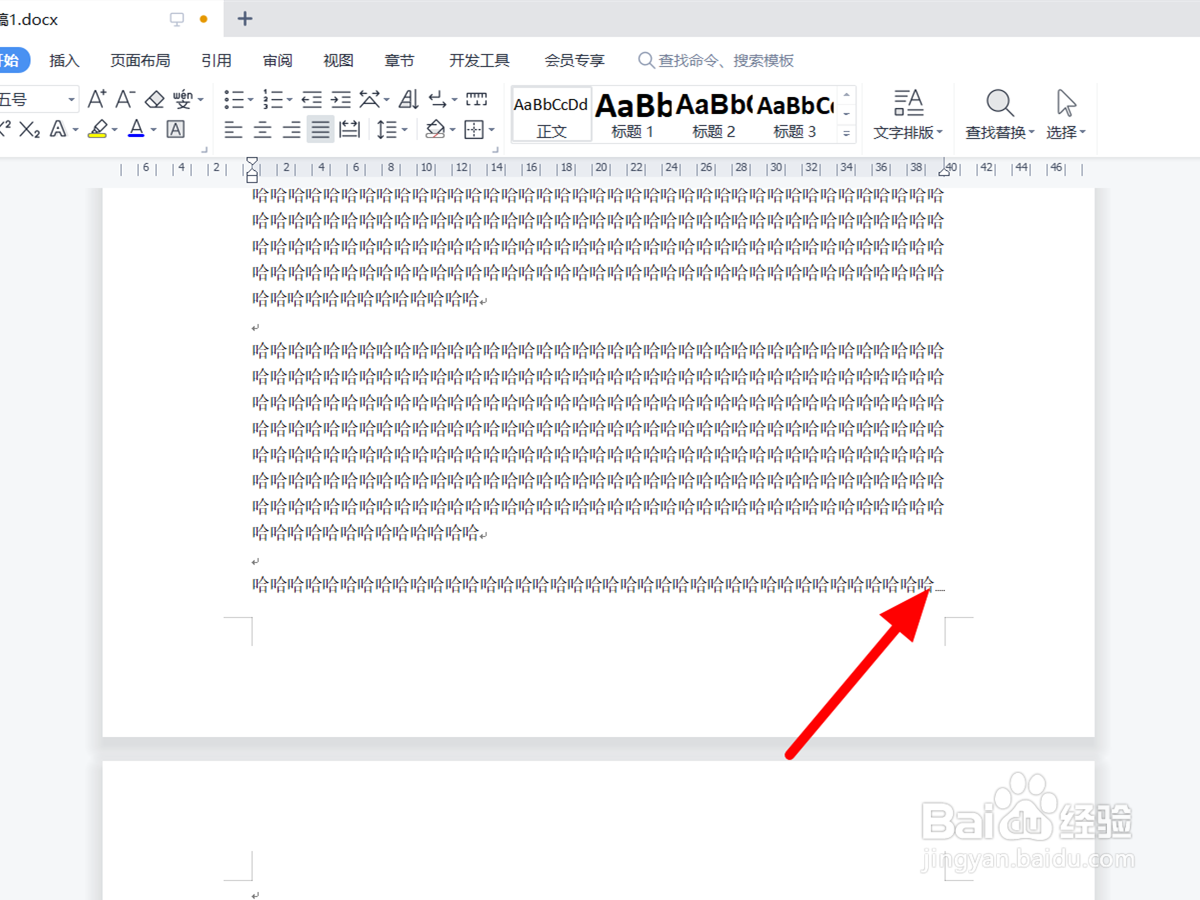
Task: Align text right
Action: [x=291, y=129]
